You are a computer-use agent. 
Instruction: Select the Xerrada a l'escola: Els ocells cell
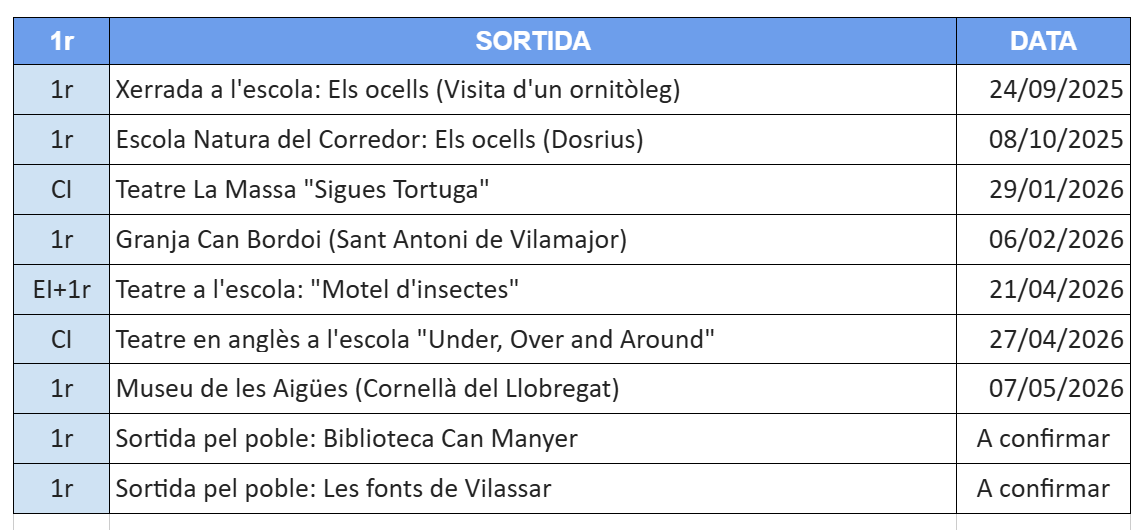(398, 90)
